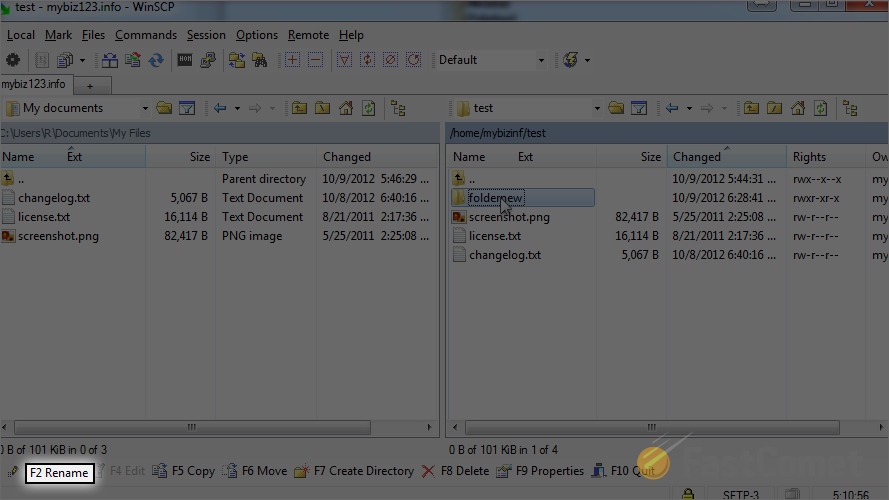Sort local panel by Type column
This screenshot has height=500, width=889.
(x=265, y=156)
